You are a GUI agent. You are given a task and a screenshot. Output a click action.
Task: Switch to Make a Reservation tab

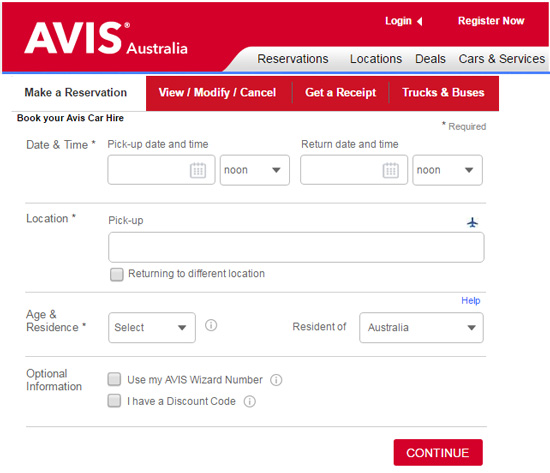76,93
